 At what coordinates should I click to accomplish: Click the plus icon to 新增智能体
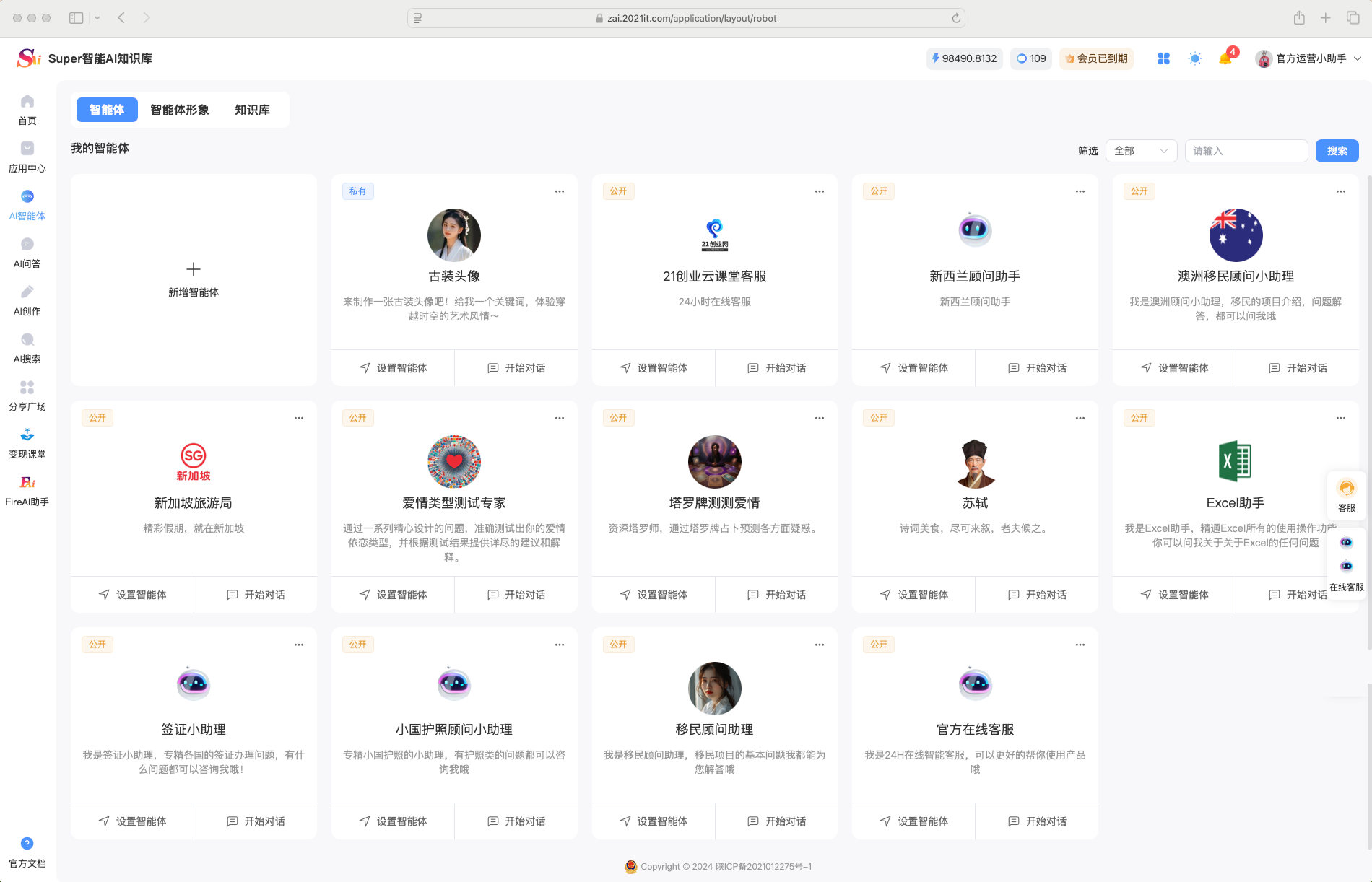(194, 269)
